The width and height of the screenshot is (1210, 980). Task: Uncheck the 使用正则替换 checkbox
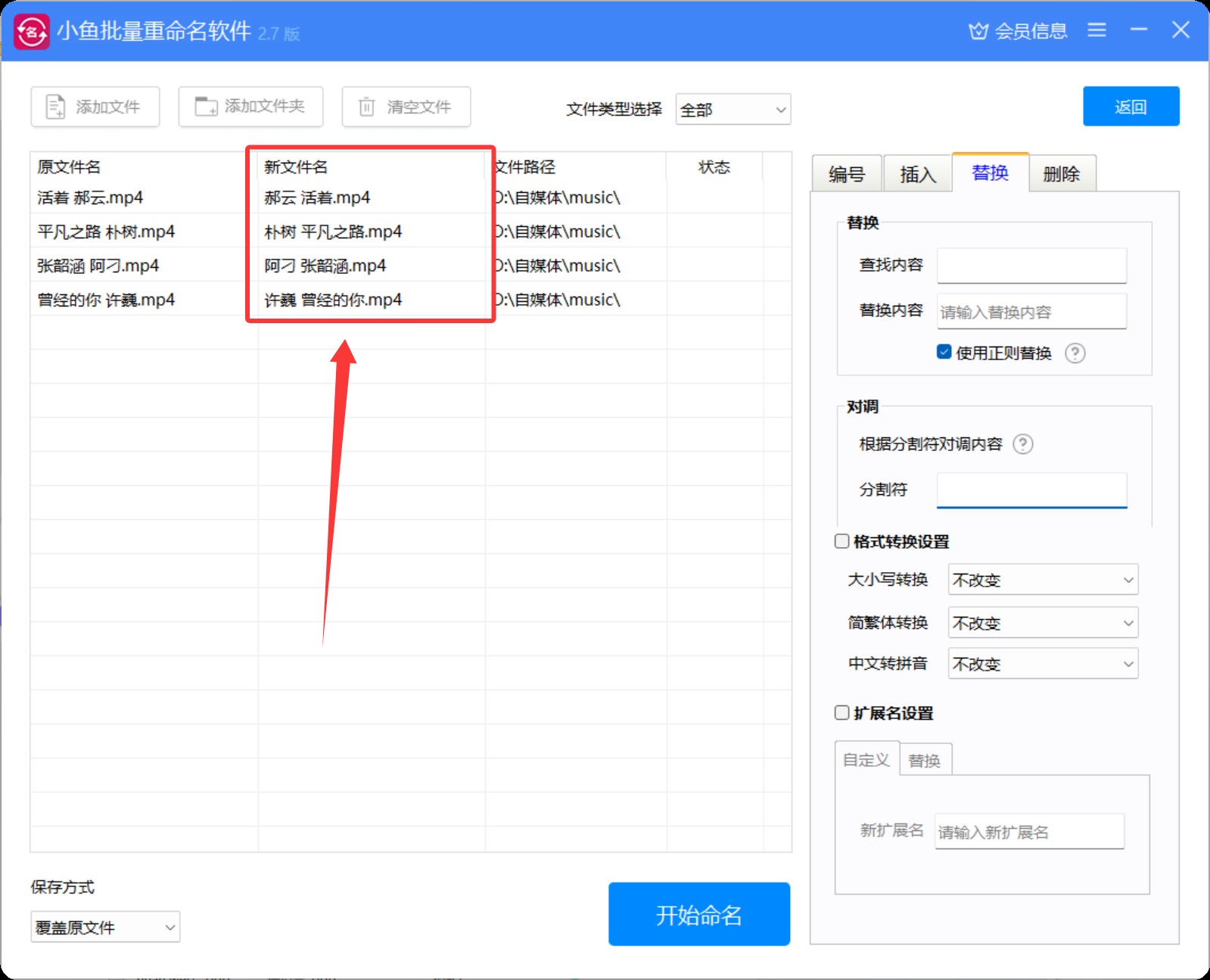point(944,352)
